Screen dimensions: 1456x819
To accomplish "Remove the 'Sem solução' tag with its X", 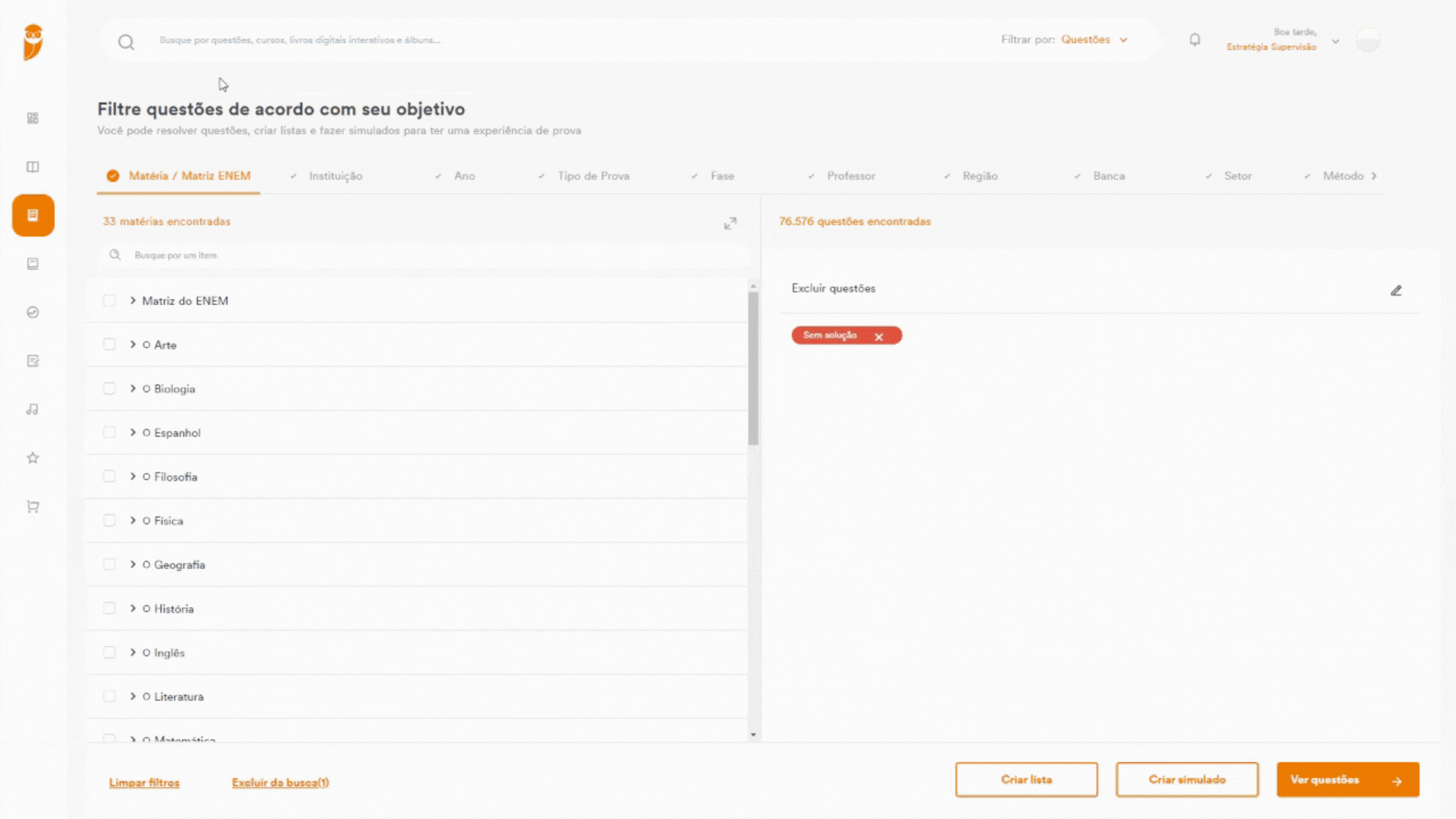I will pos(879,337).
